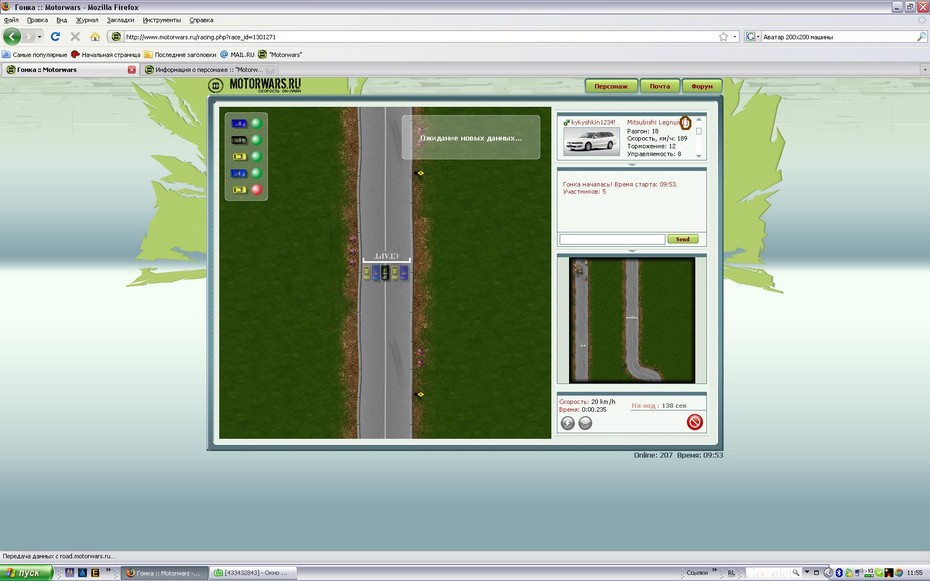
Task: Click the car info panel scrollbar
Action: (699, 138)
